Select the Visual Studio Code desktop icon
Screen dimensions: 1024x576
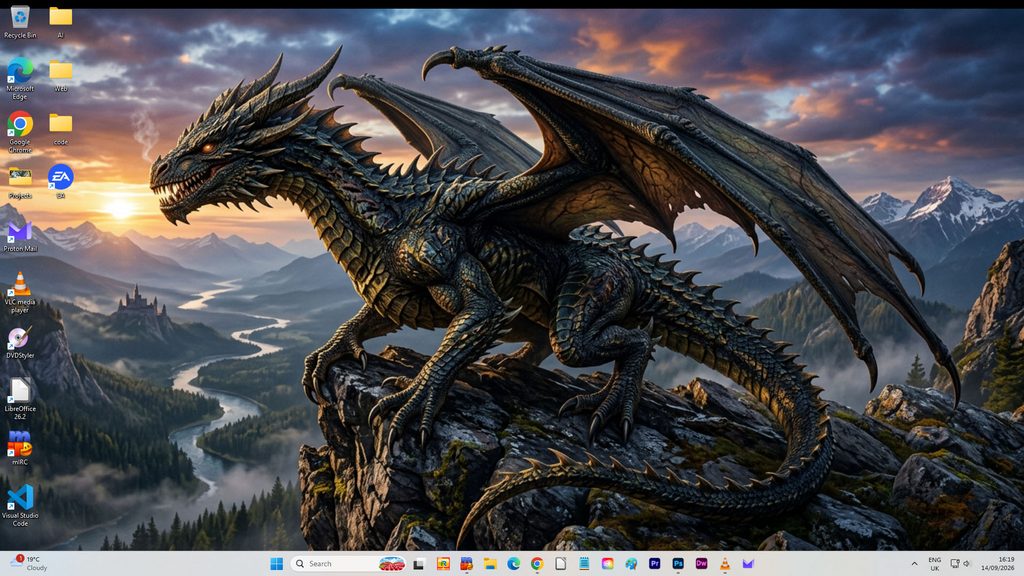click(x=20, y=505)
